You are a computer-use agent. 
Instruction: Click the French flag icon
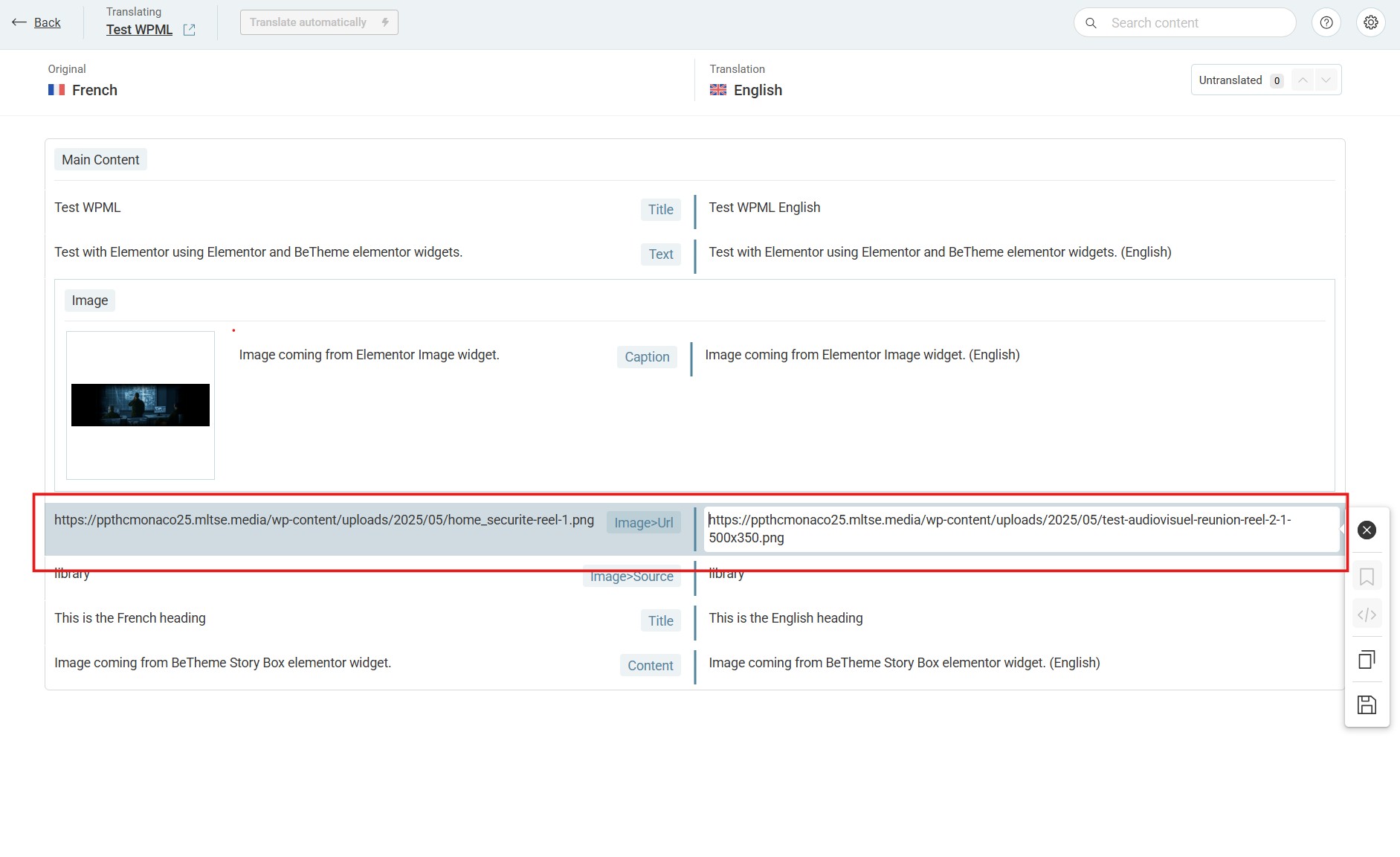pyautogui.click(x=57, y=90)
